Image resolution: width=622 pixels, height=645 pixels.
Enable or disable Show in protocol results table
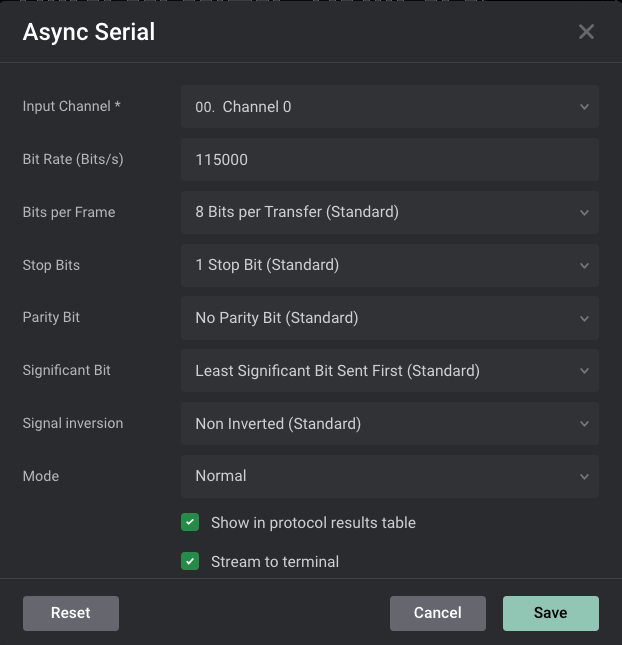tap(190, 522)
